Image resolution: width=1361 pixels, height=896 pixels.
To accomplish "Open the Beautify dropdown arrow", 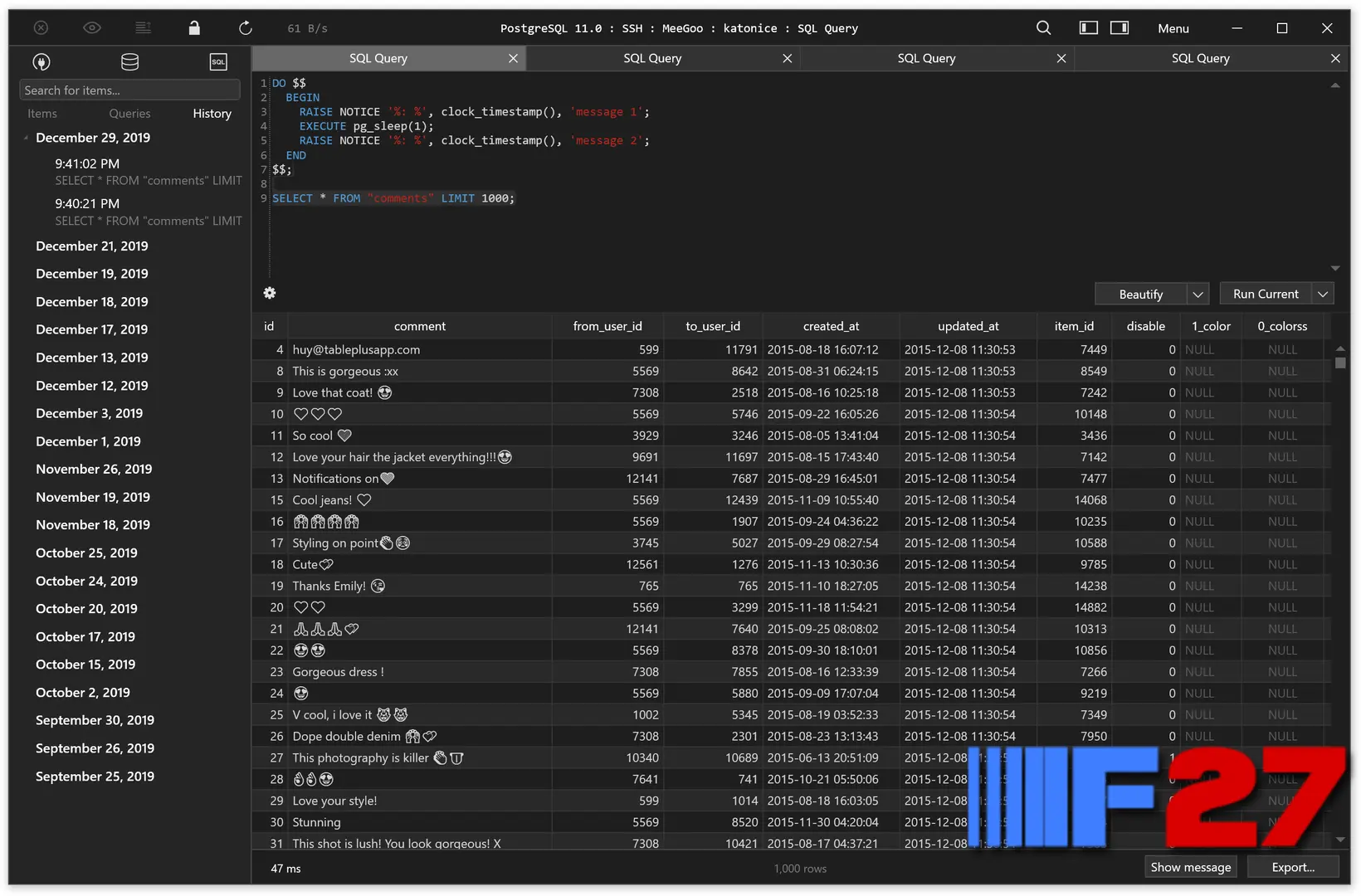I will coord(1198,294).
